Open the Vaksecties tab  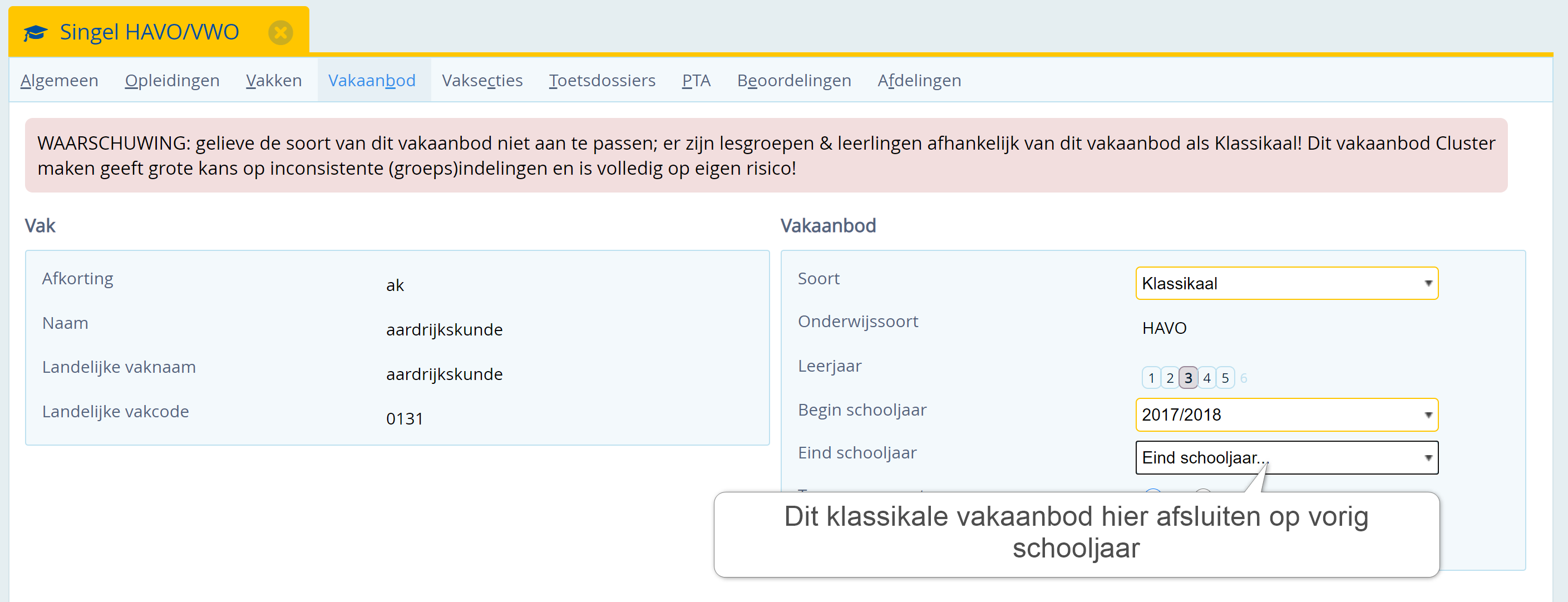[x=482, y=80]
